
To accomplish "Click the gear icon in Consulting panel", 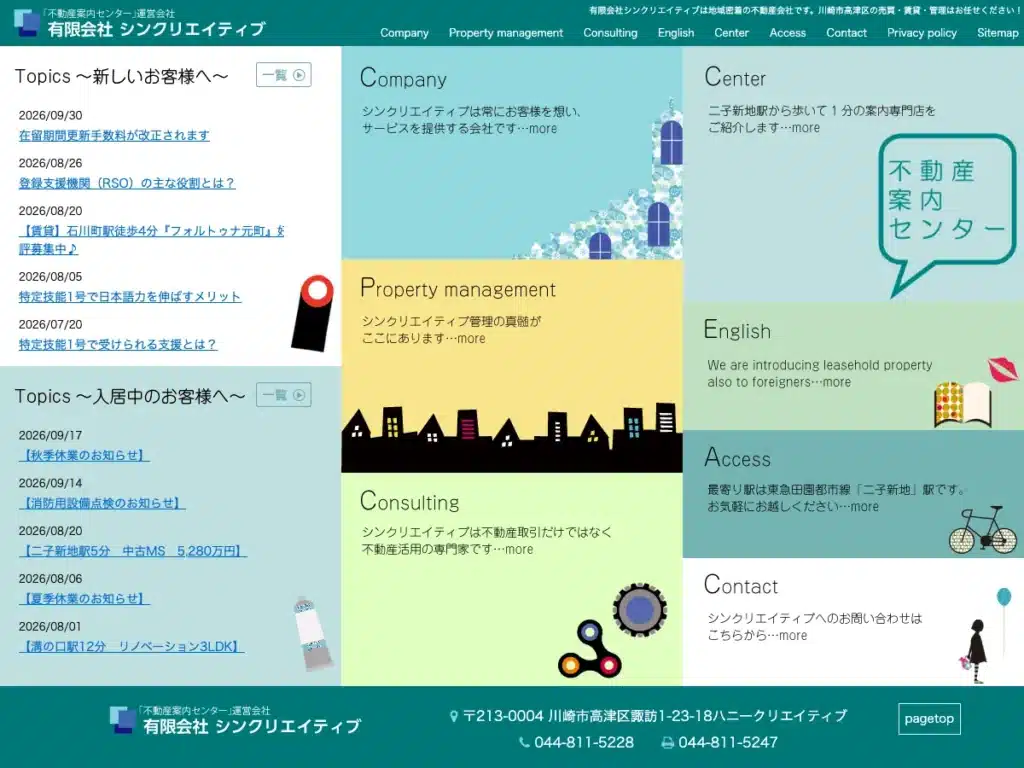I will coord(639,610).
